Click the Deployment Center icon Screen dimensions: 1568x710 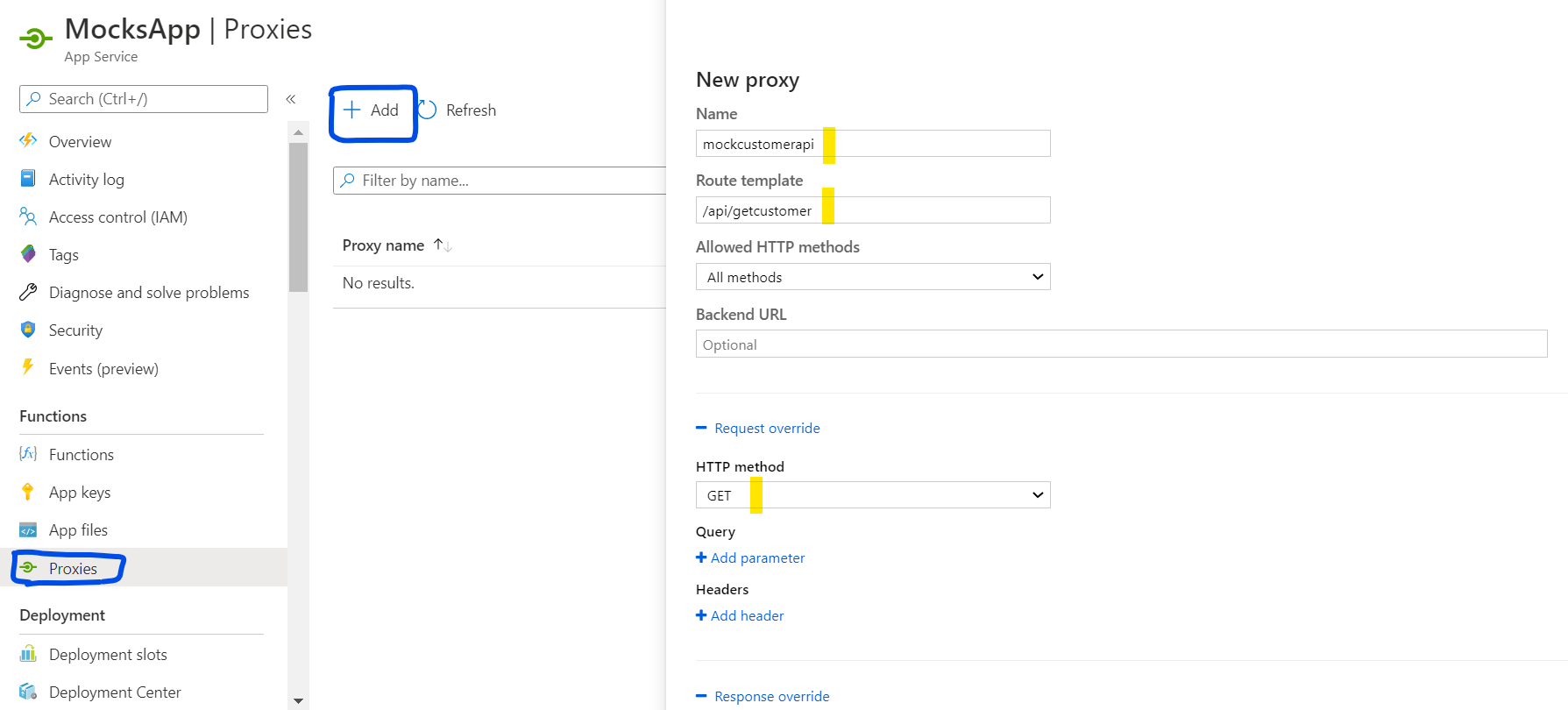coord(28,692)
